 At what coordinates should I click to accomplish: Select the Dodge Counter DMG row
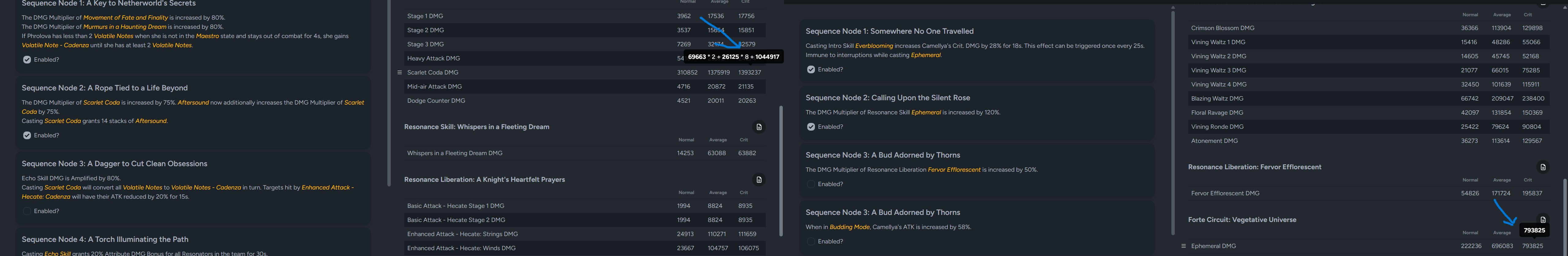[585, 101]
